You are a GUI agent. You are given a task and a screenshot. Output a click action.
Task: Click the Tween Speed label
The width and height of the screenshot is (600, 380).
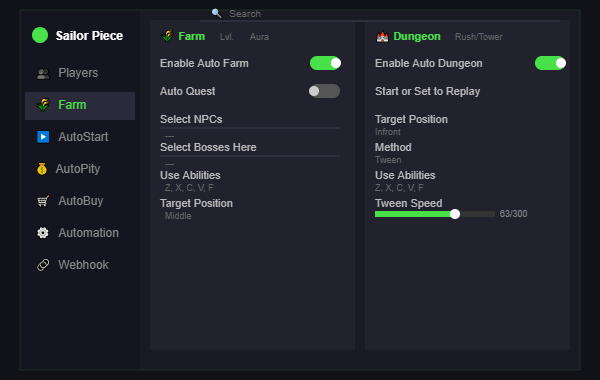click(408, 203)
